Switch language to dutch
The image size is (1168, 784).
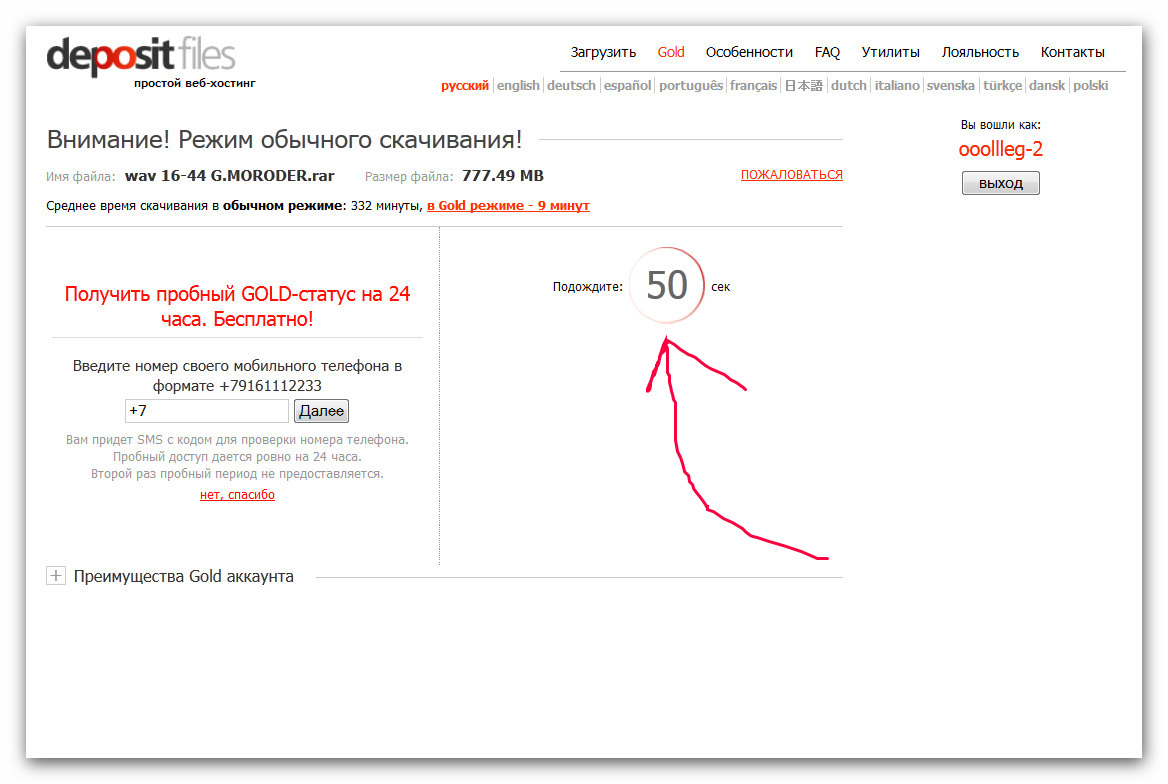click(848, 86)
